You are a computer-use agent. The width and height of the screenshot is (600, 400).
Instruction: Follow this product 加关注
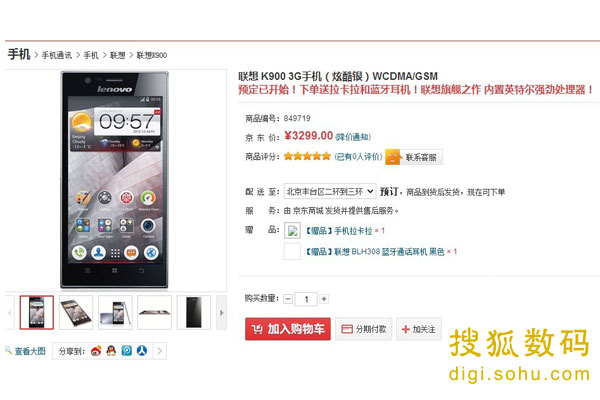pyautogui.click(x=419, y=329)
